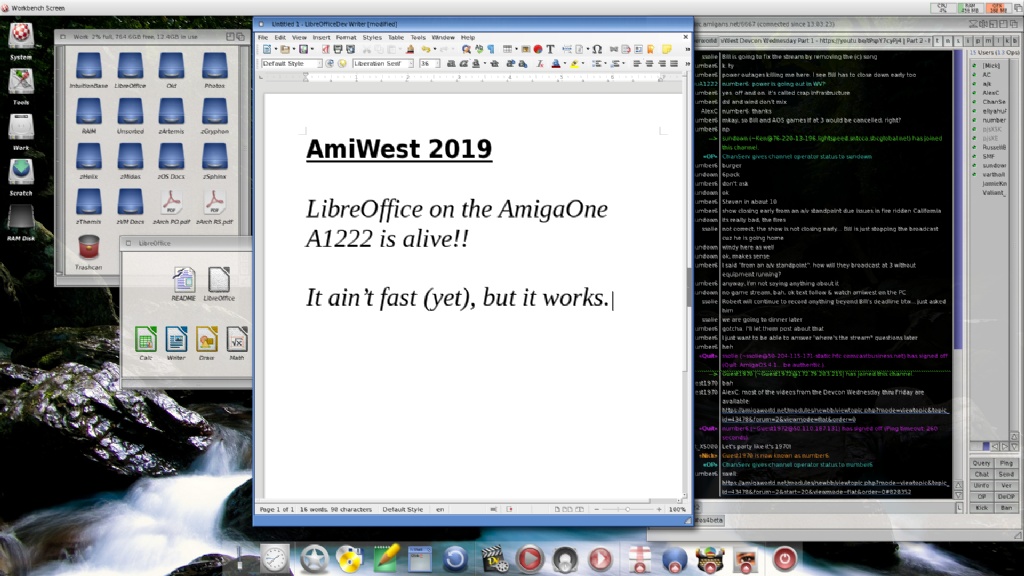Launch Calc from the LibreOffice drawer

coord(146,344)
